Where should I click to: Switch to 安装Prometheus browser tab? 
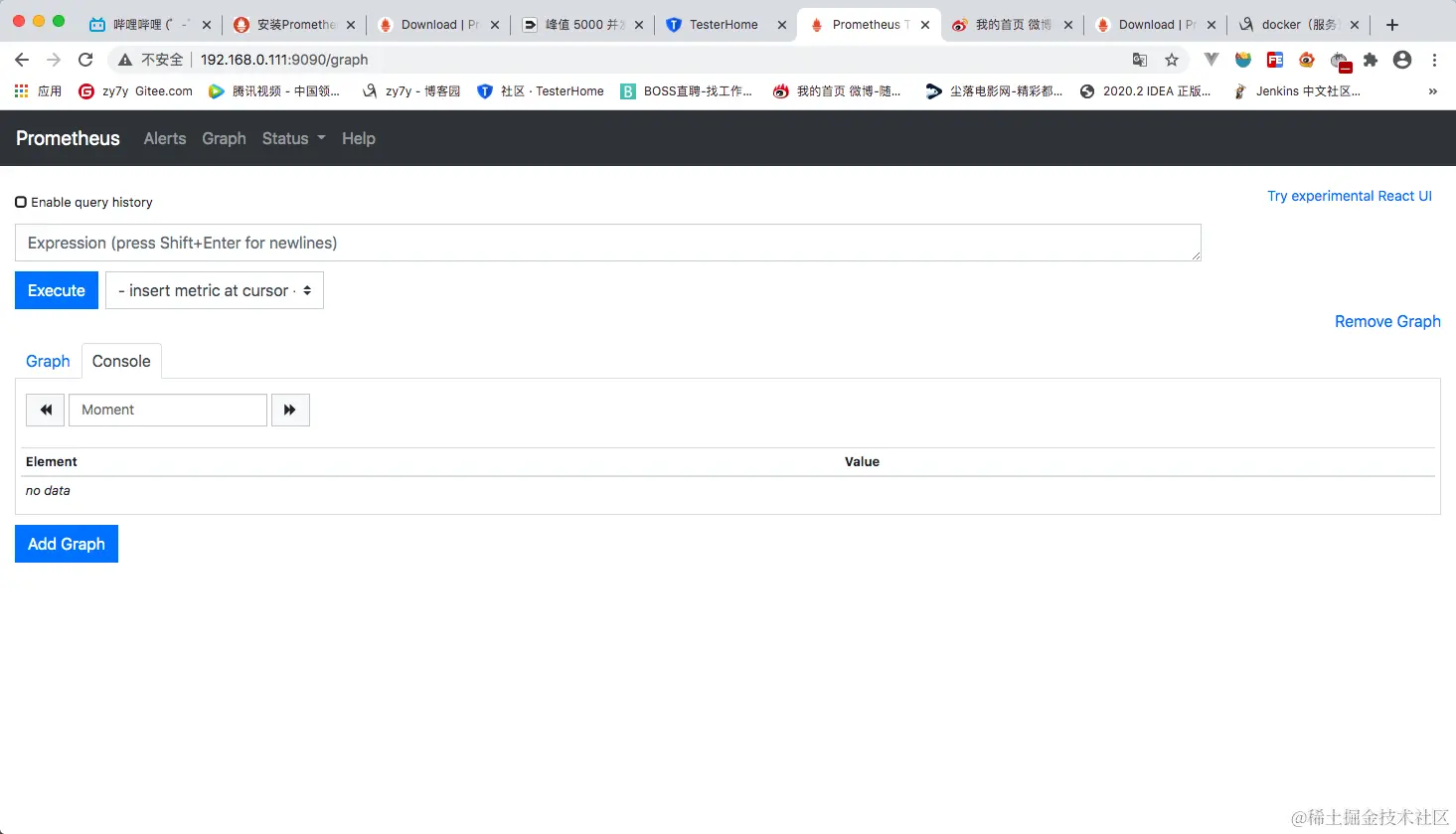296,25
